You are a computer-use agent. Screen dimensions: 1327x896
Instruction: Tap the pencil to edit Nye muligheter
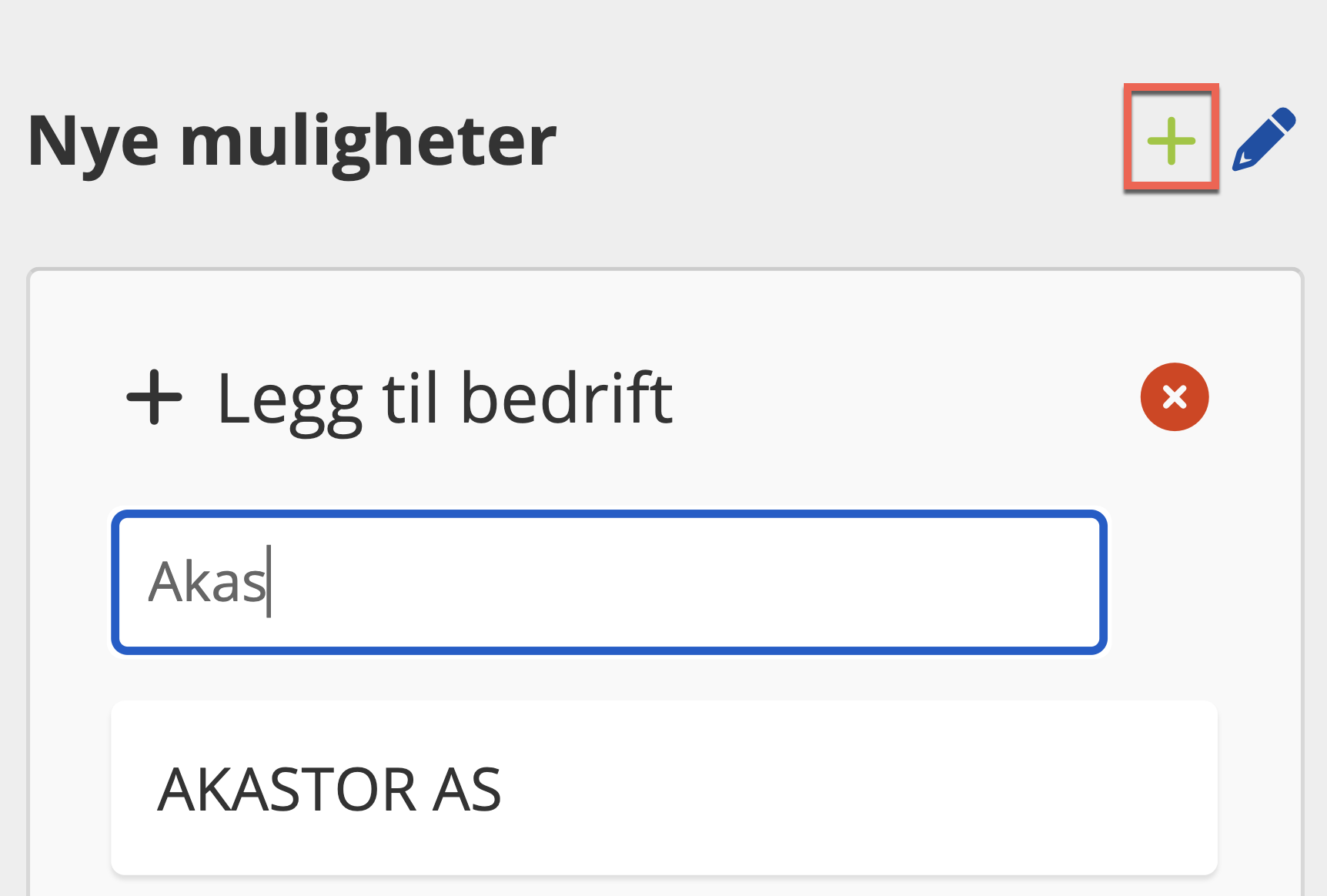pos(1264,139)
